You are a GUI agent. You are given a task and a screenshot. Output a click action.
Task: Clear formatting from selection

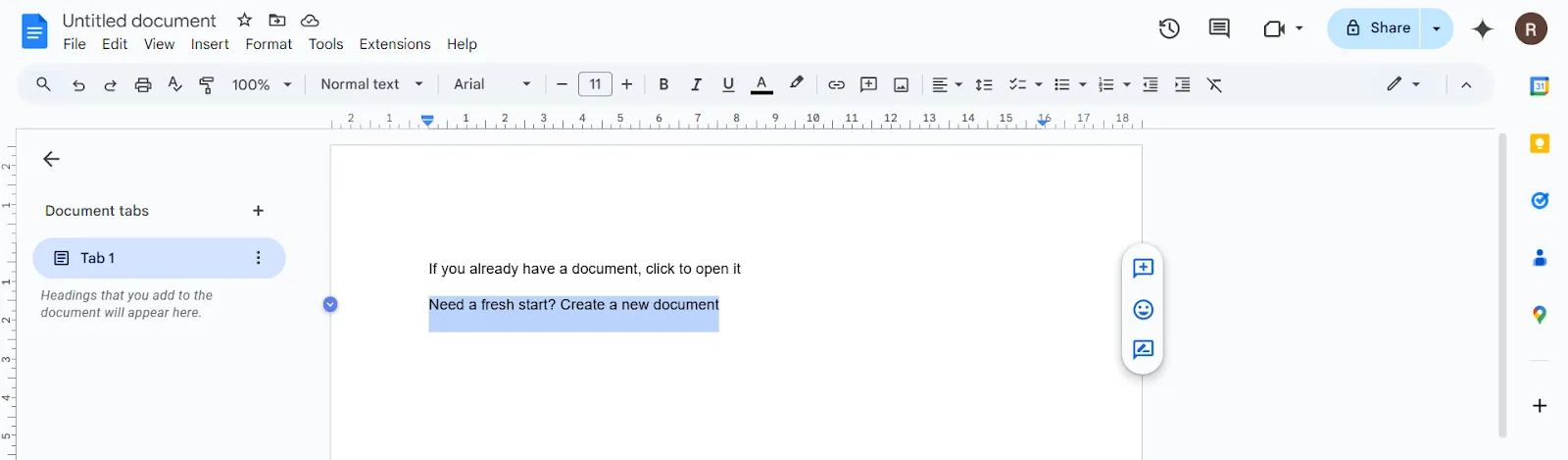(x=1215, y=85)
